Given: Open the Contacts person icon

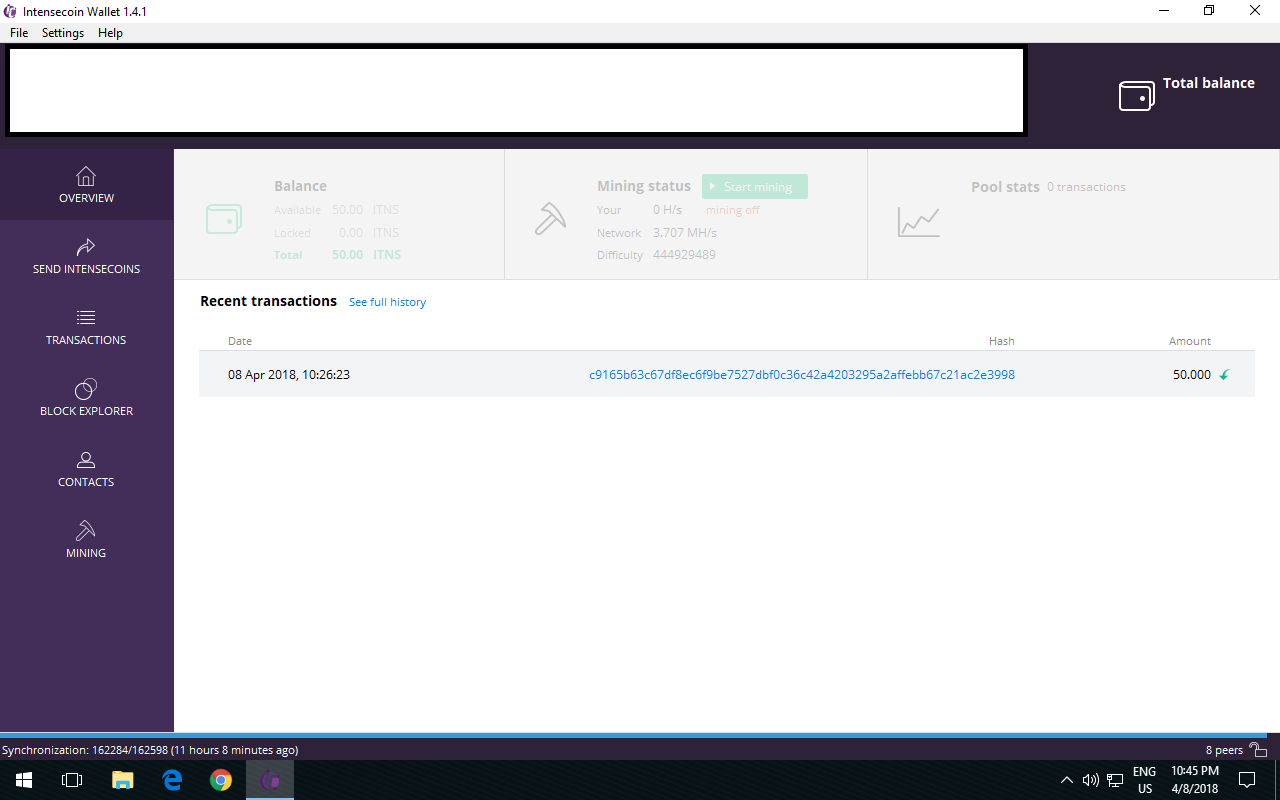Looking at the screenshot, I should click(x=86, y=460).
